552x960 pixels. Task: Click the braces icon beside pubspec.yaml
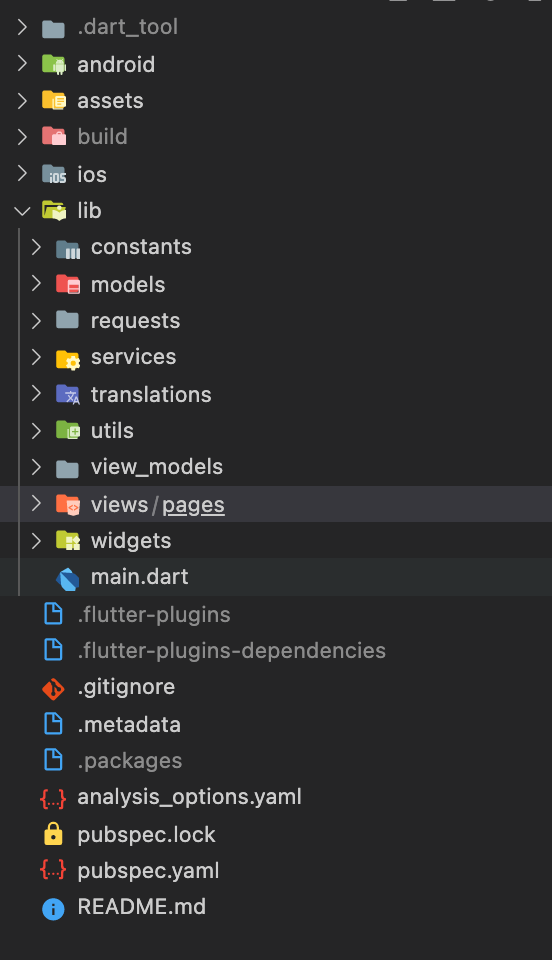[x=53, y=871]
